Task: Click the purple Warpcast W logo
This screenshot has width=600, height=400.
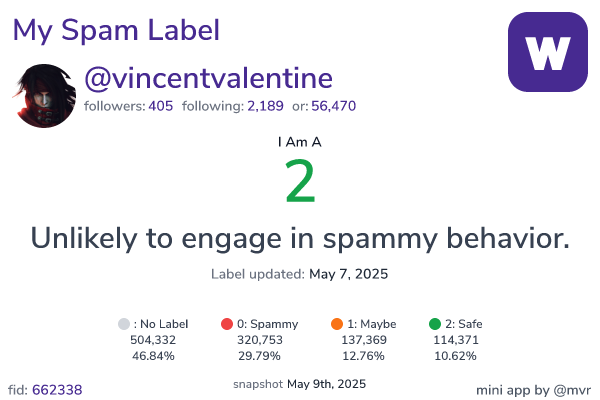Action: 548,52
